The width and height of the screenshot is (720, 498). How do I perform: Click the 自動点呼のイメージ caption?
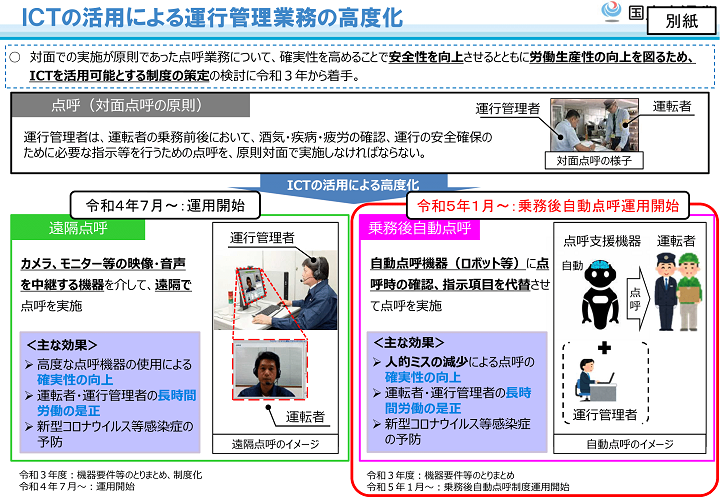630,444
